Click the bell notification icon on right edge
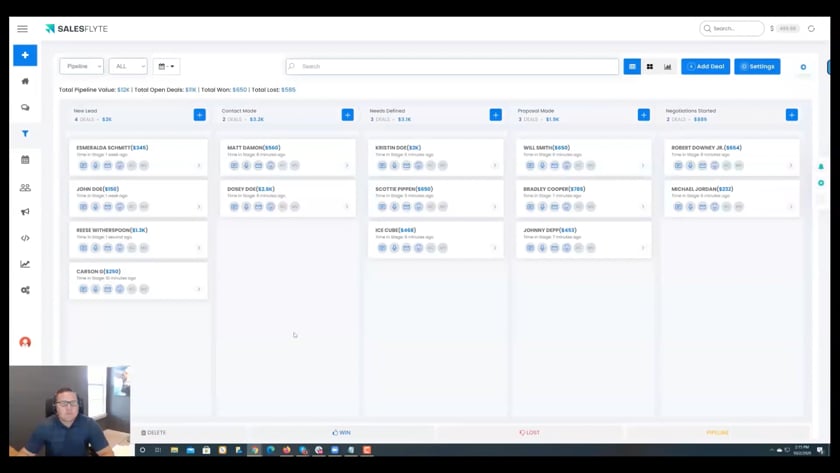The height and width of the screenshot is (473, 840). click(x=821, y=167)
